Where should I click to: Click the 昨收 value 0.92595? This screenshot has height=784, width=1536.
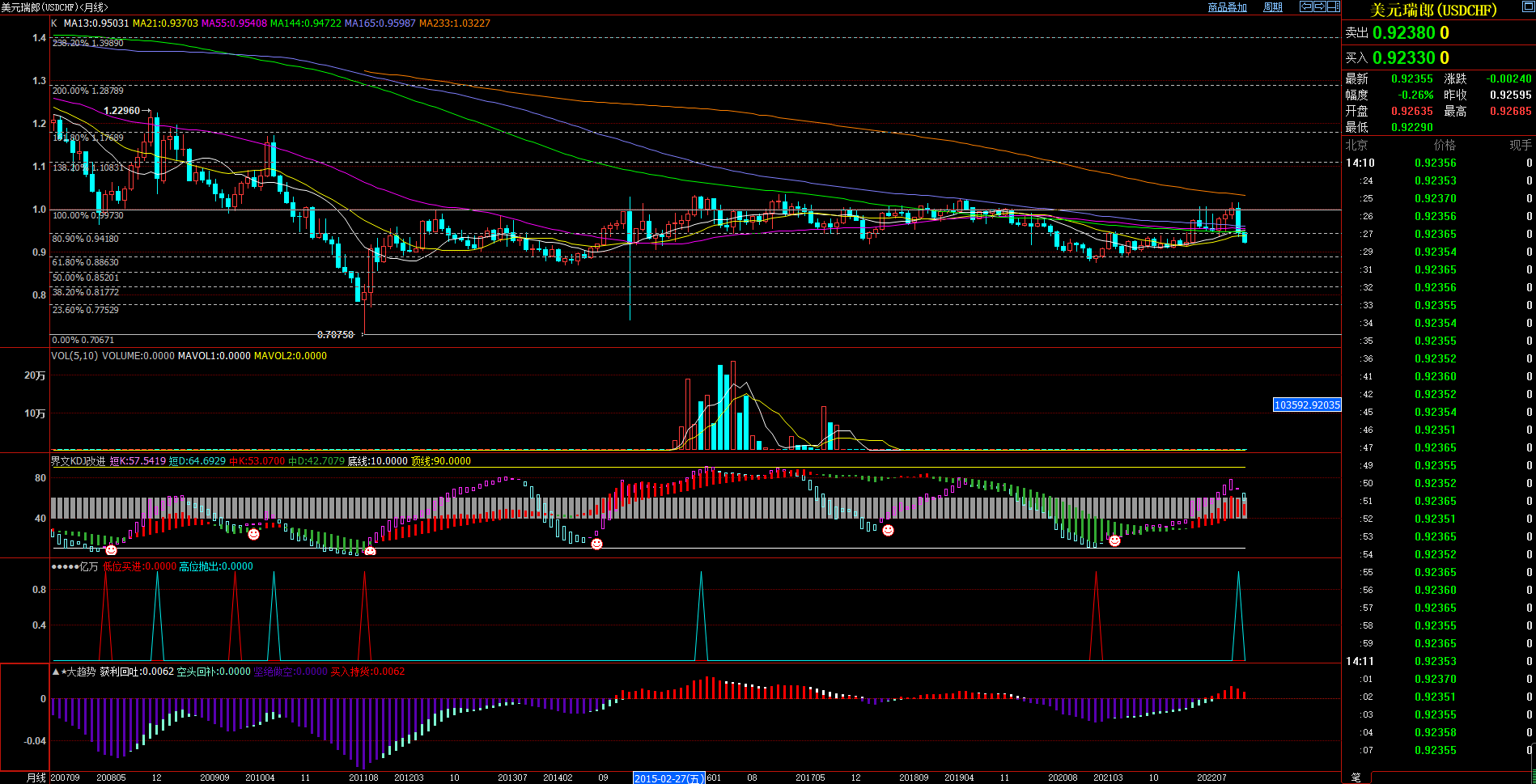point(1511,95)
